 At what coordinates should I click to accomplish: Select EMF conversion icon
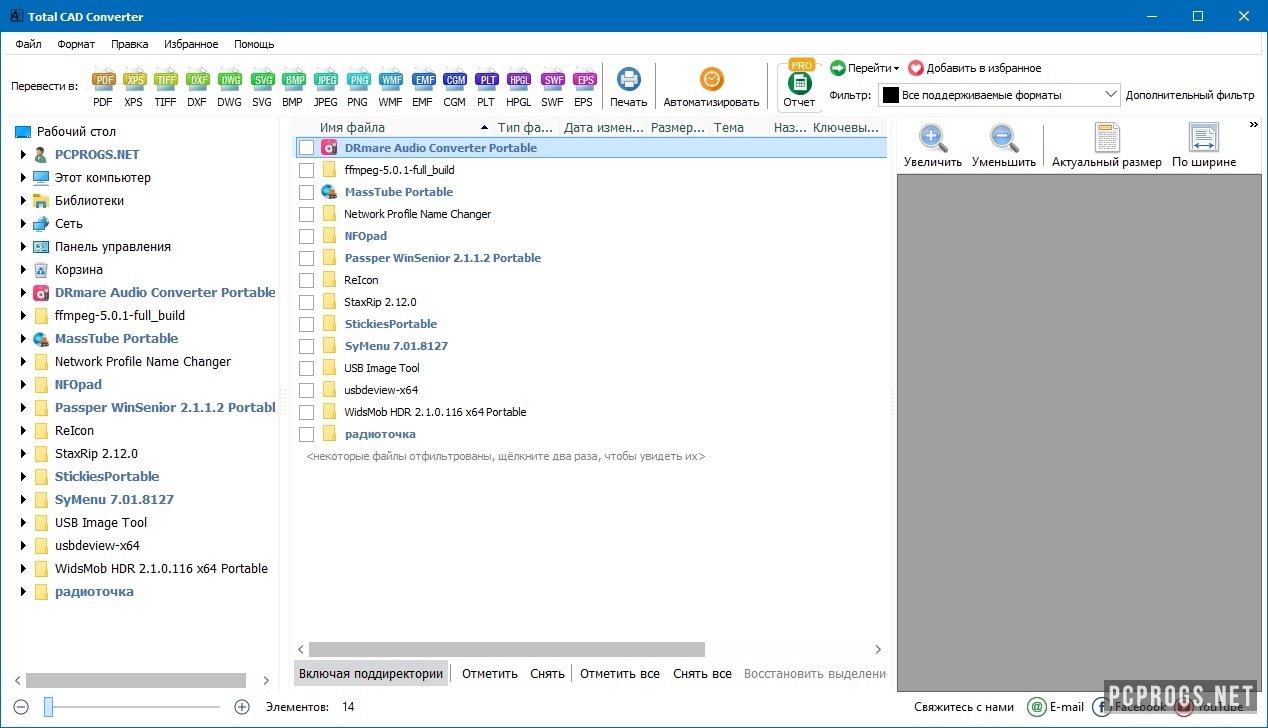tap(422, 88)
